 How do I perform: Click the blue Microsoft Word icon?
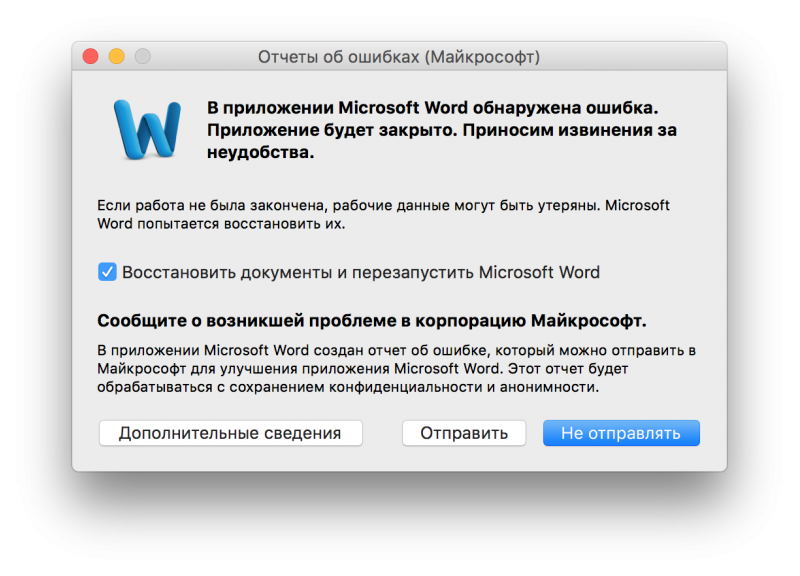pos(147,130)
